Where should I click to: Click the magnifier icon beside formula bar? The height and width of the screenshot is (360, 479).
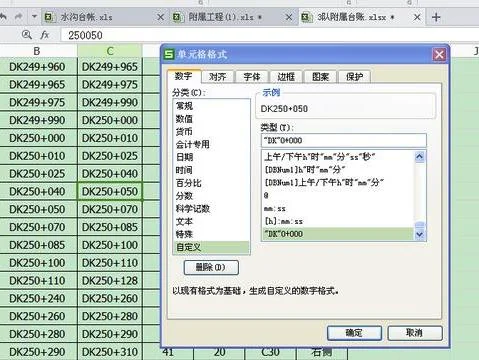[26, 35]
